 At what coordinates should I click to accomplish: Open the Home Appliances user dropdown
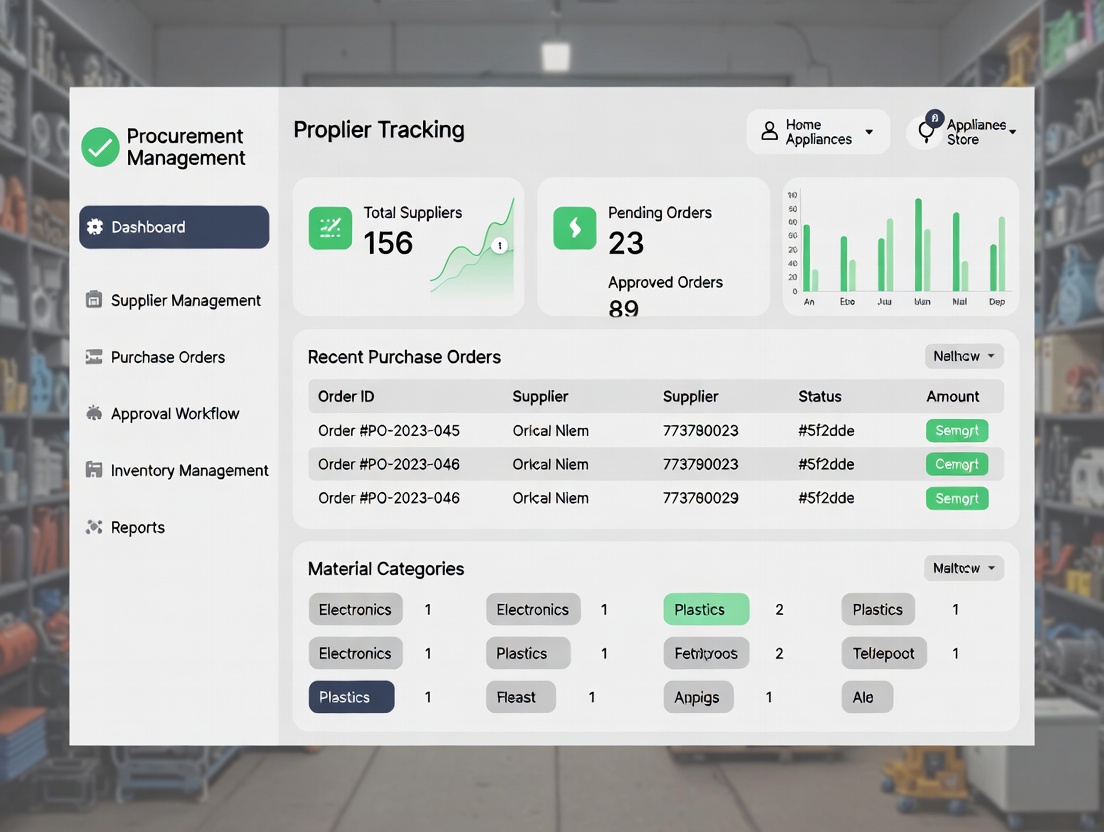pos(817,132)
